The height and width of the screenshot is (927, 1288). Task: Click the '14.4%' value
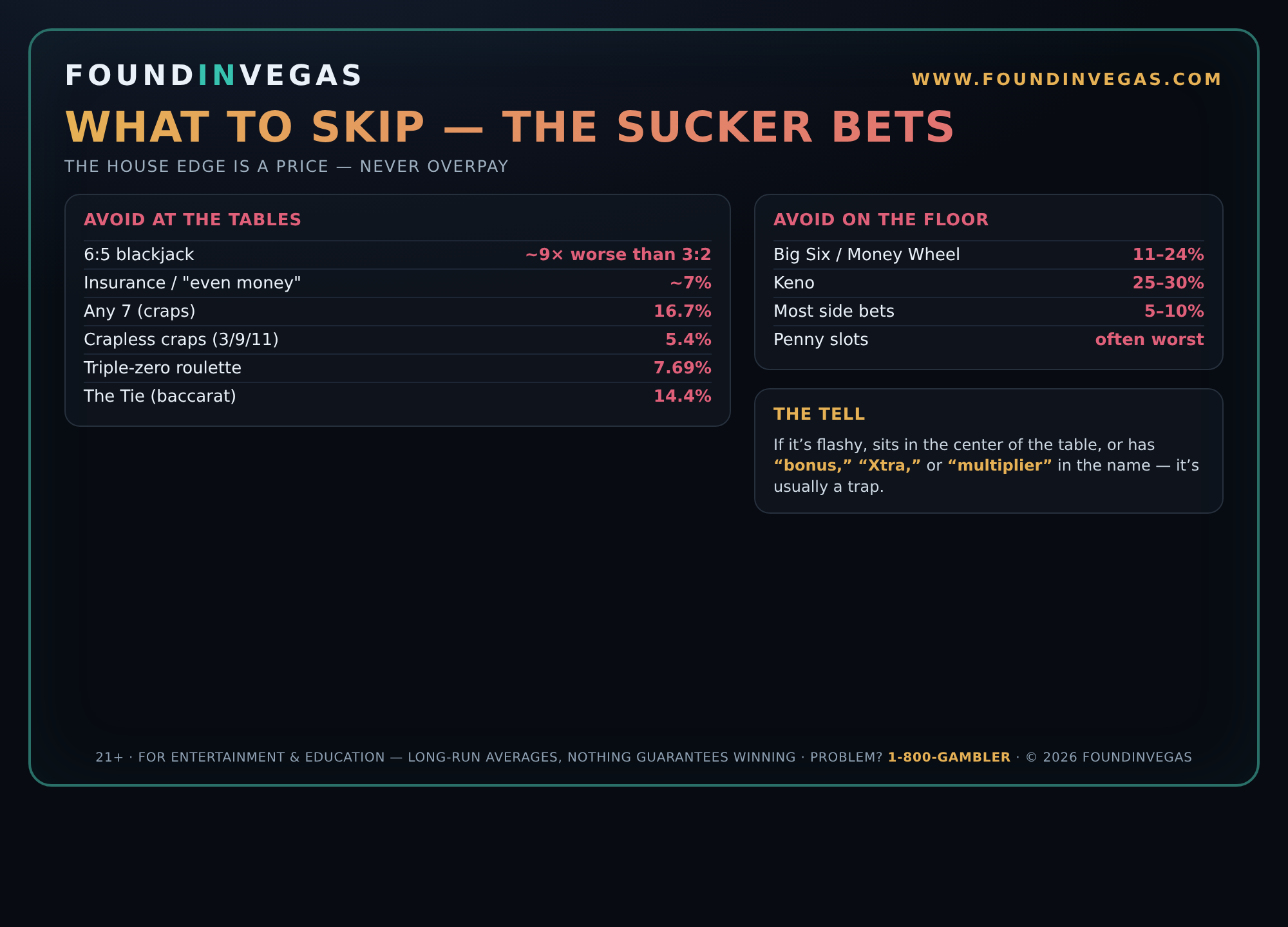683,397
